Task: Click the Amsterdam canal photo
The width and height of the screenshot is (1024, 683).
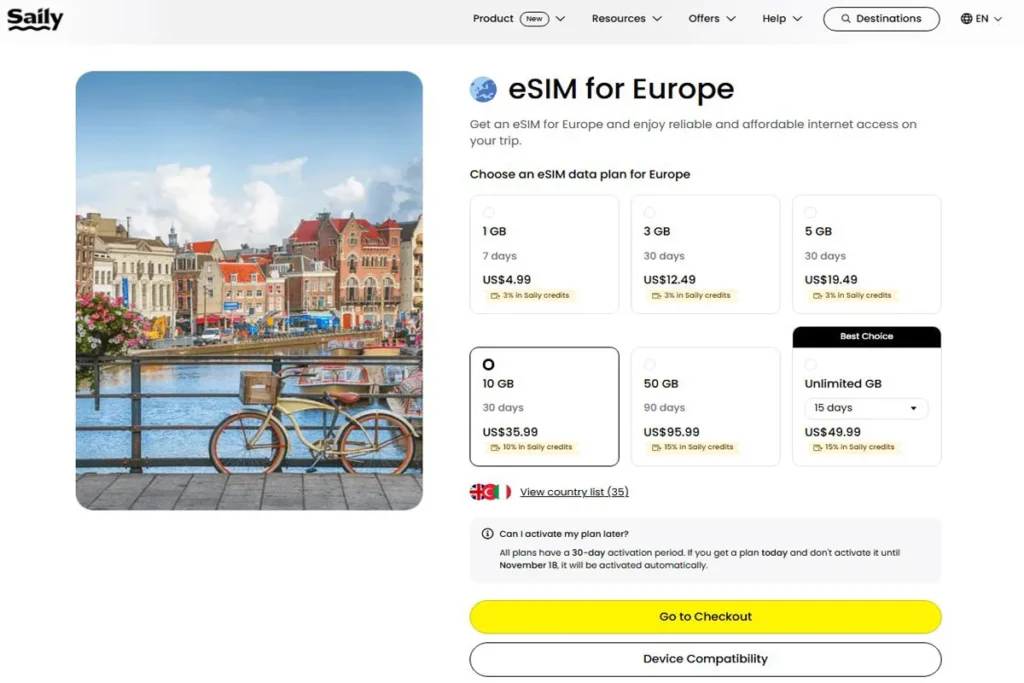Action: [x=248, y=288]
